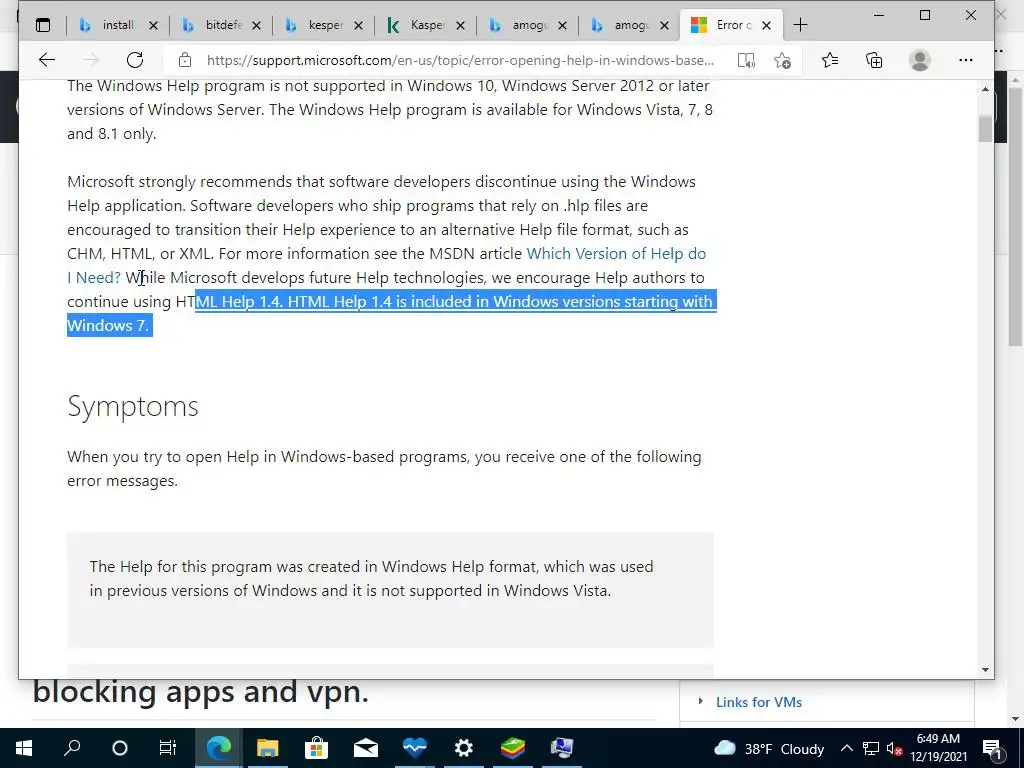Open Read aloud immersive reader icon
1024x768 pixels.
(746, 60)
